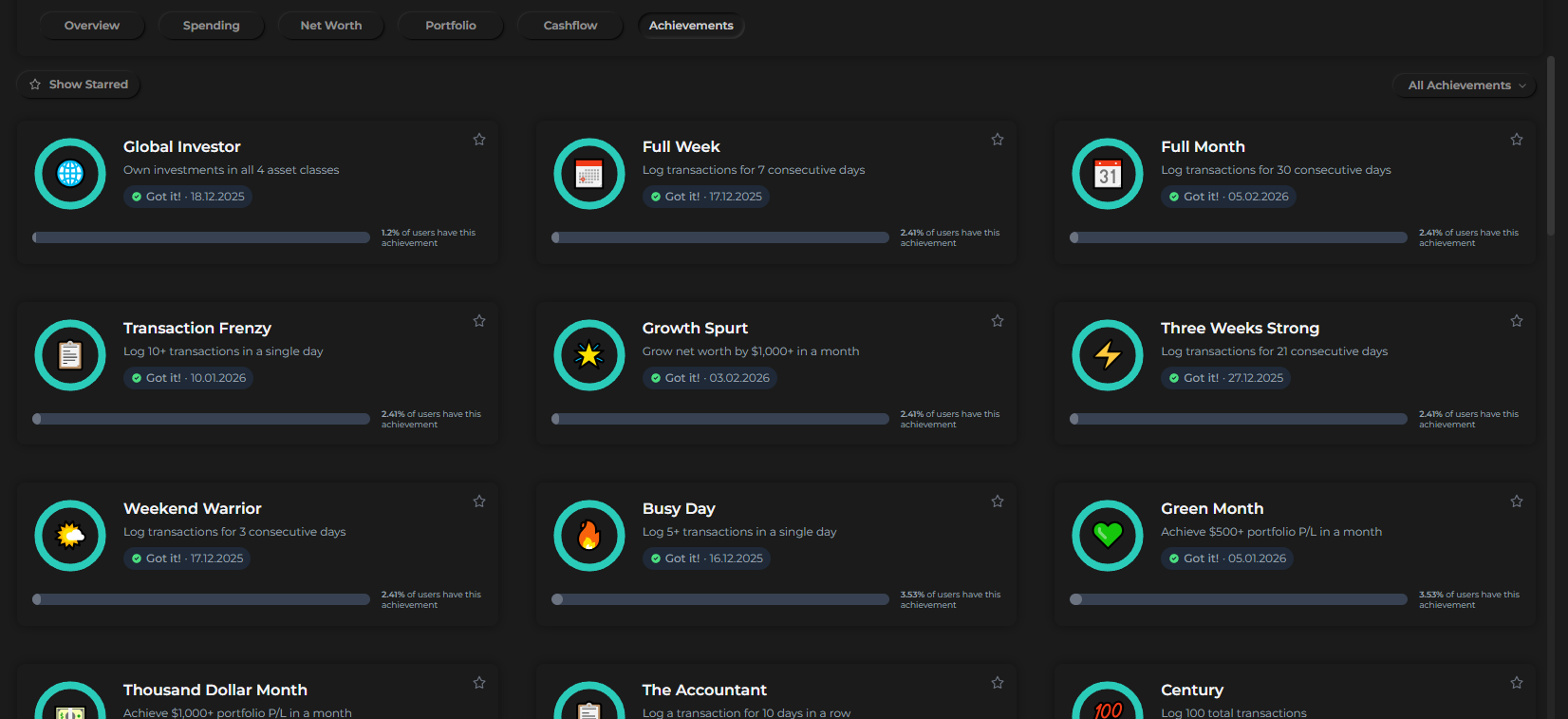
Task: Star the Century achievement
Action: coord(1517,683)
